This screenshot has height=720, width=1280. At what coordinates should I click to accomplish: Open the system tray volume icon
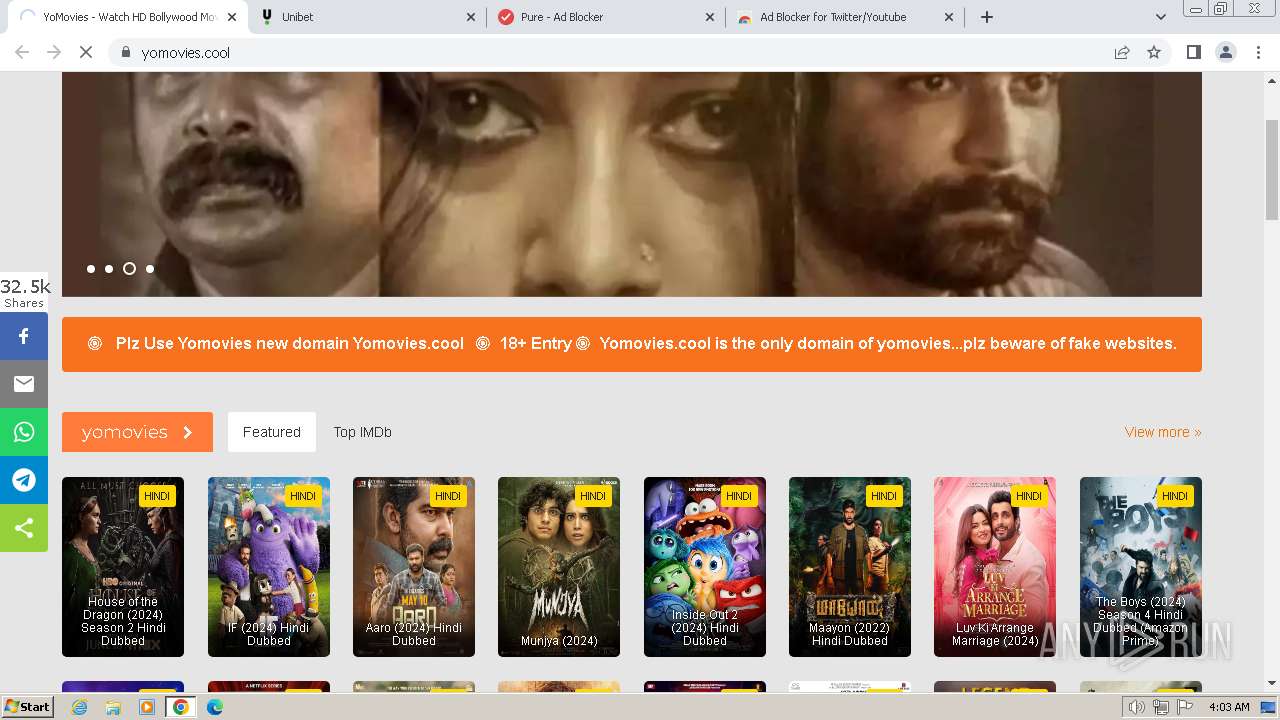pos(1137,707)
